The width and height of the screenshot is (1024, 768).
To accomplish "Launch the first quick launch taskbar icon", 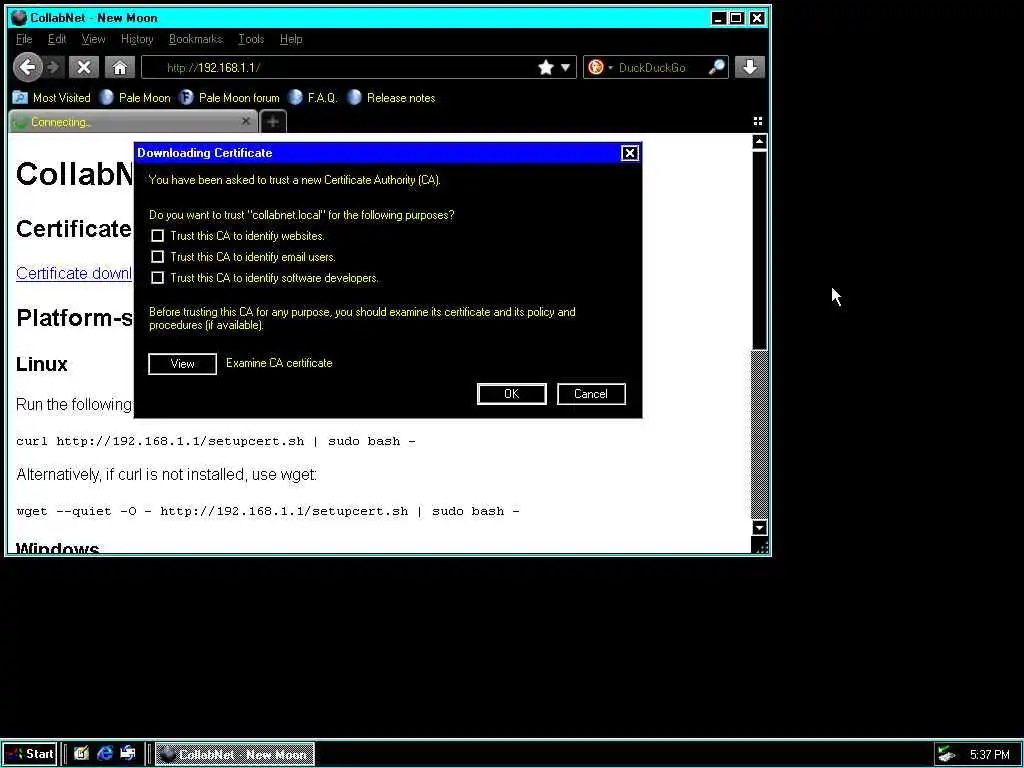I will pyautogui.click(x=81, y=754).
